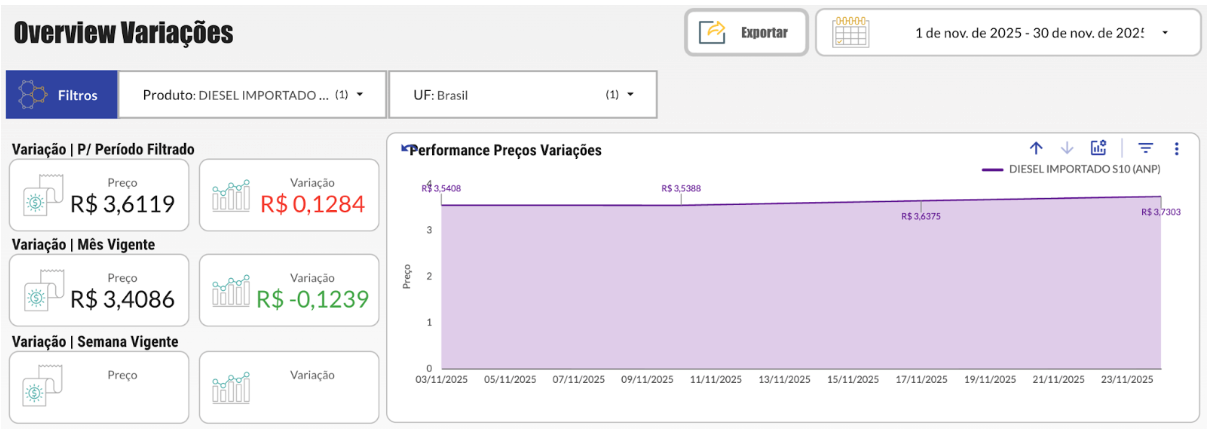Expand the Produto filter dropdown
1215x439 pixels.
[x=359, y=95]
